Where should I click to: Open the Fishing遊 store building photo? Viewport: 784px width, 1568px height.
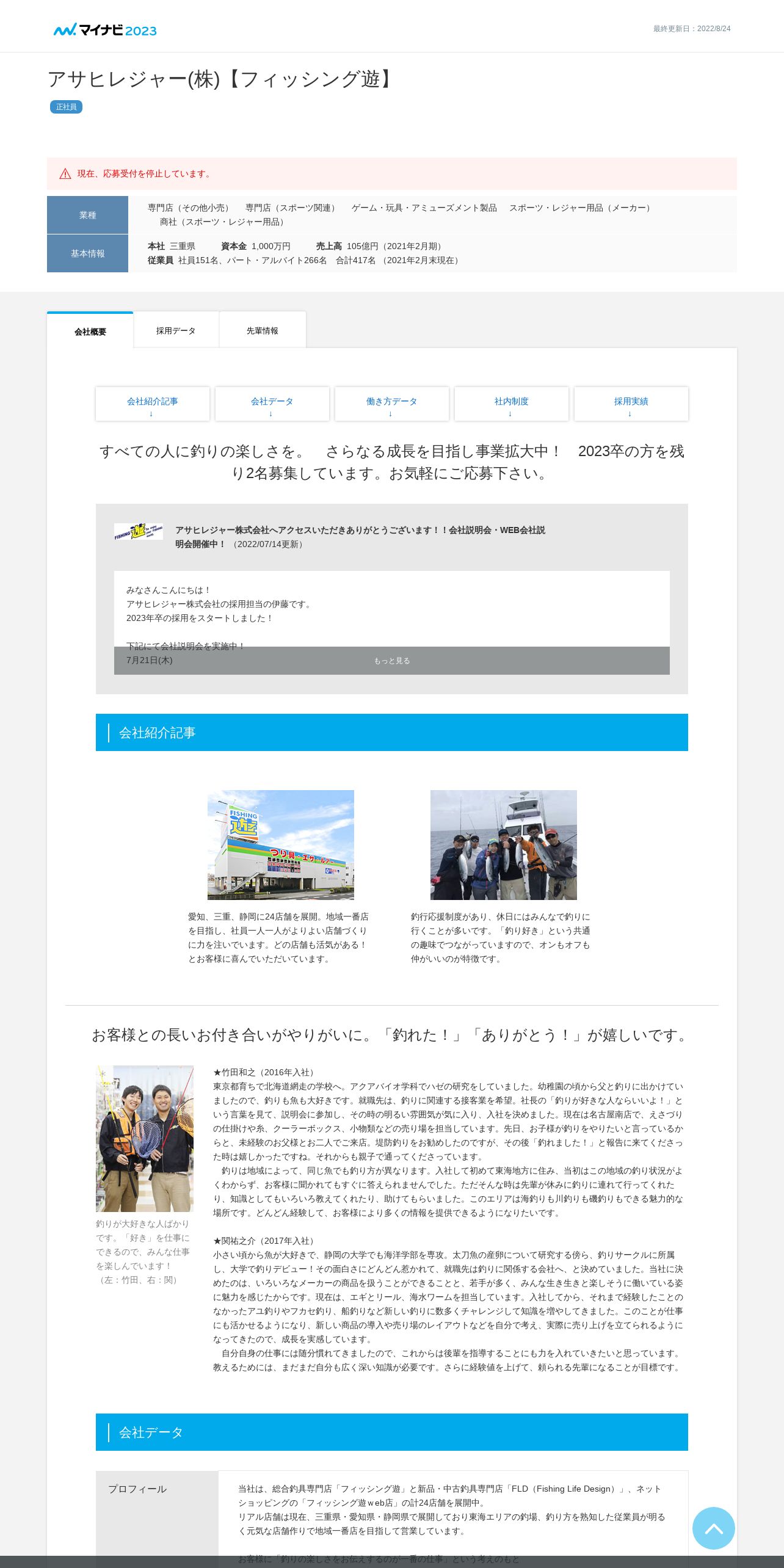point(281,845)
